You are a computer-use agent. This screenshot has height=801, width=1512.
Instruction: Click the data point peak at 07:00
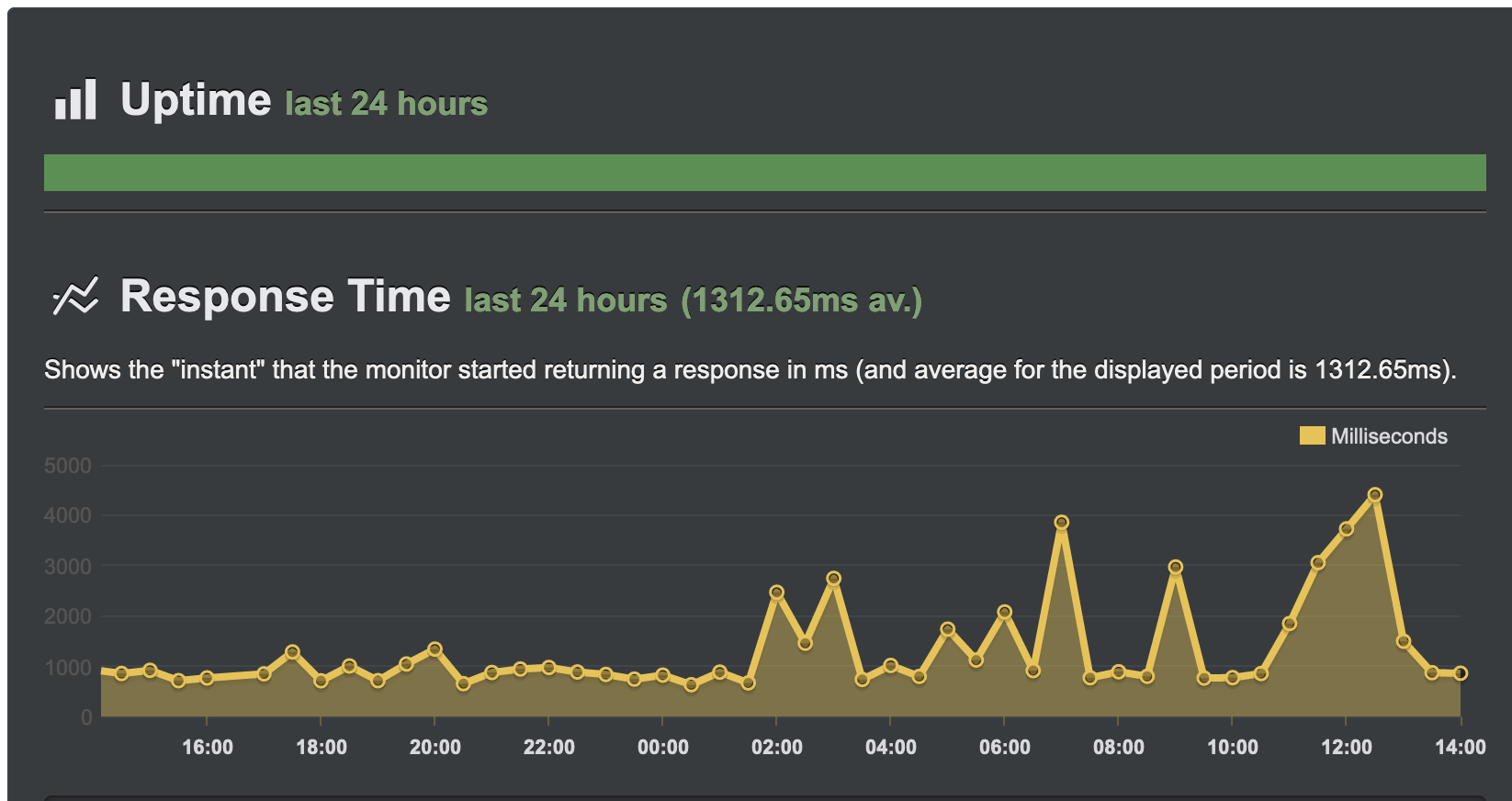coord(1062,523)
